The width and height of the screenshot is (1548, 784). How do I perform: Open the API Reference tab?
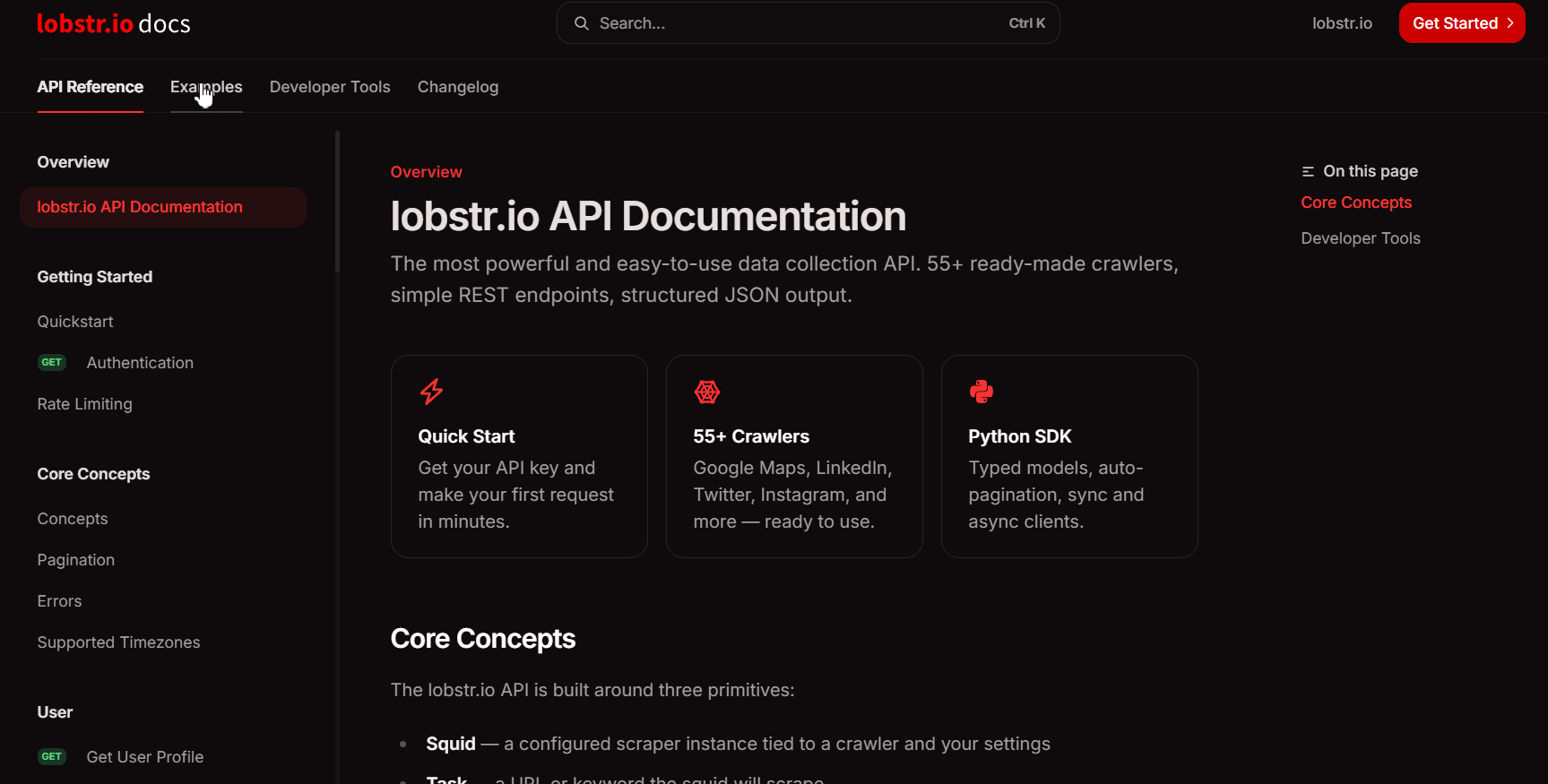[91, 87]
